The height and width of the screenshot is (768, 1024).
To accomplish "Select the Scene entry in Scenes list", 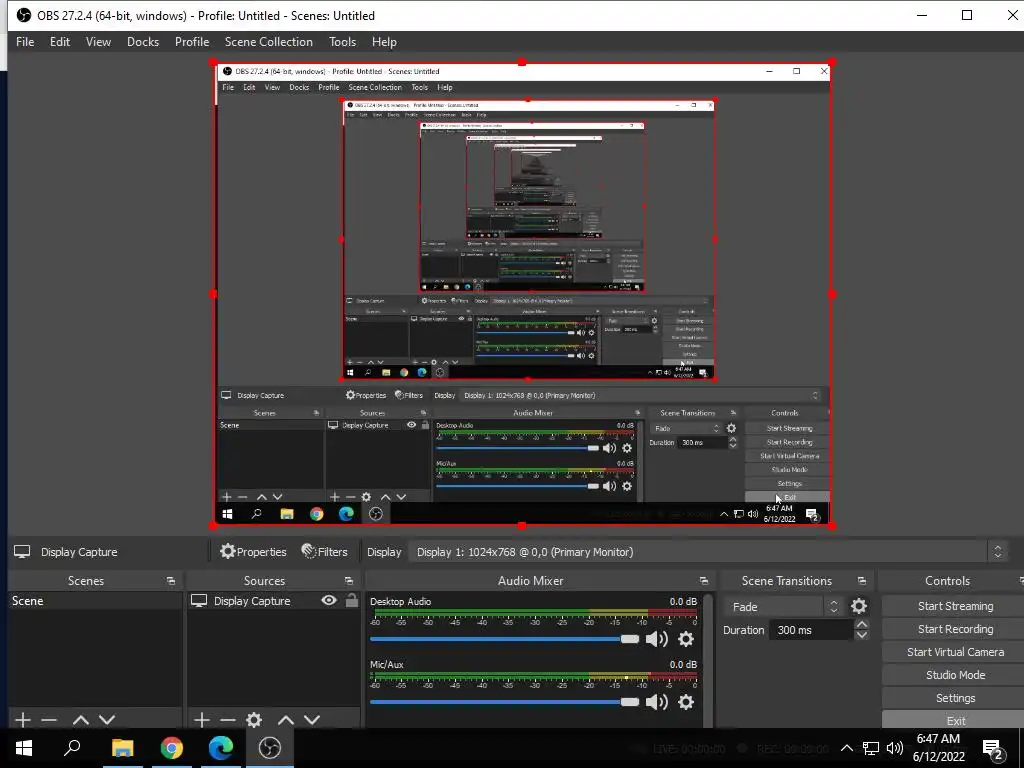I will pyautogui.click(x=95, y=601).
